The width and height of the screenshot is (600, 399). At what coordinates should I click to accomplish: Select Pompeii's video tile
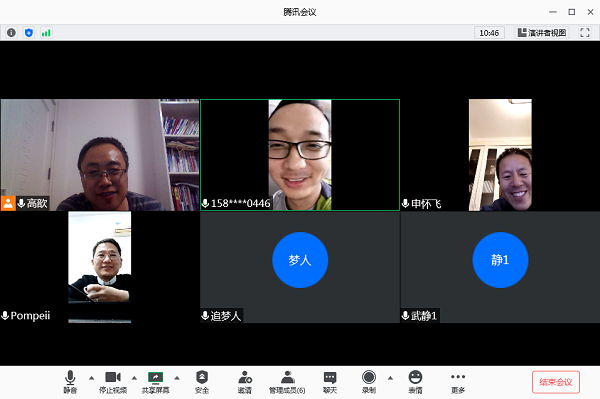click(100, 267)
